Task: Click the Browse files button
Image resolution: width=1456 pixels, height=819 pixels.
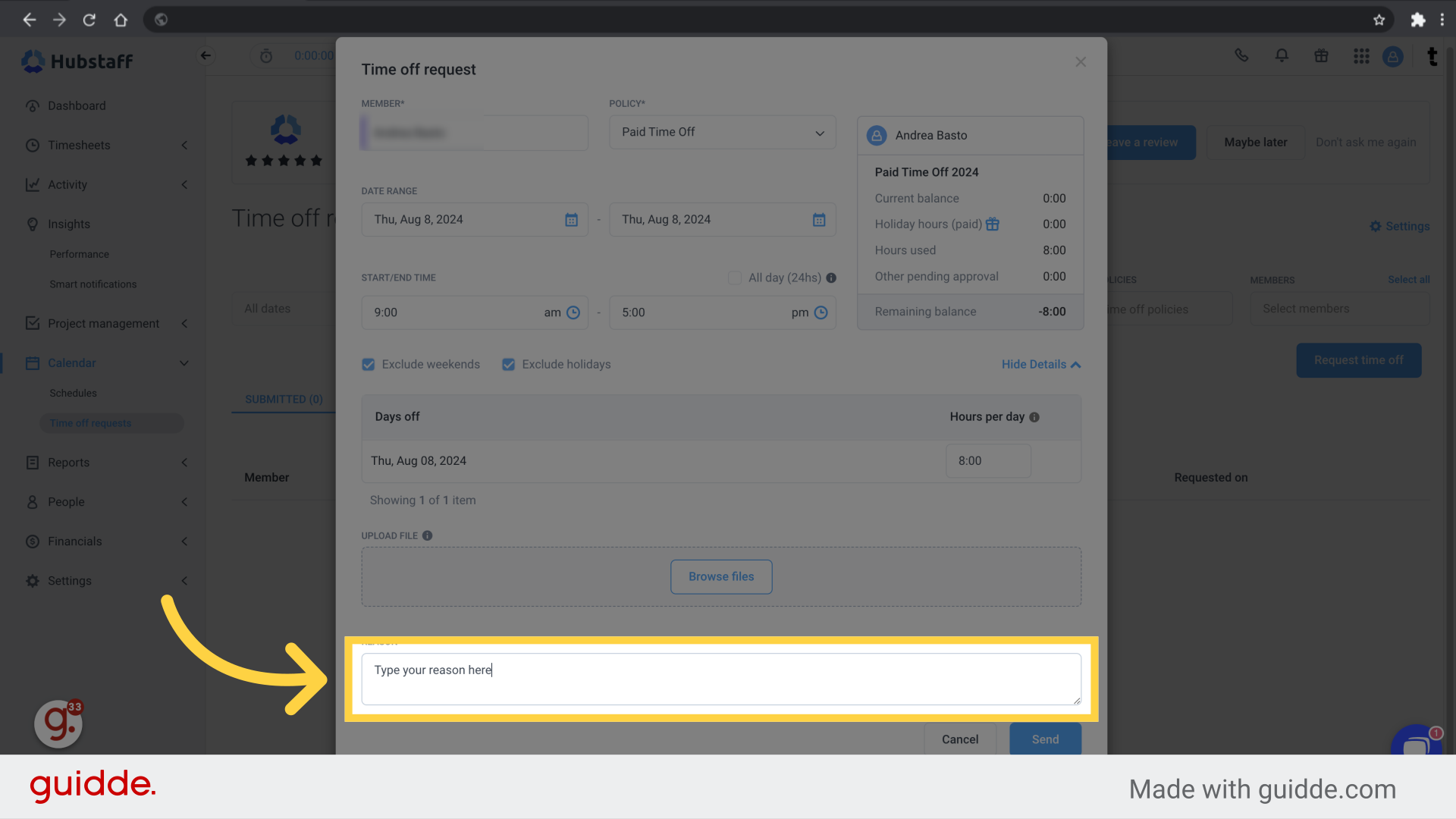Action: coord(720,576)
